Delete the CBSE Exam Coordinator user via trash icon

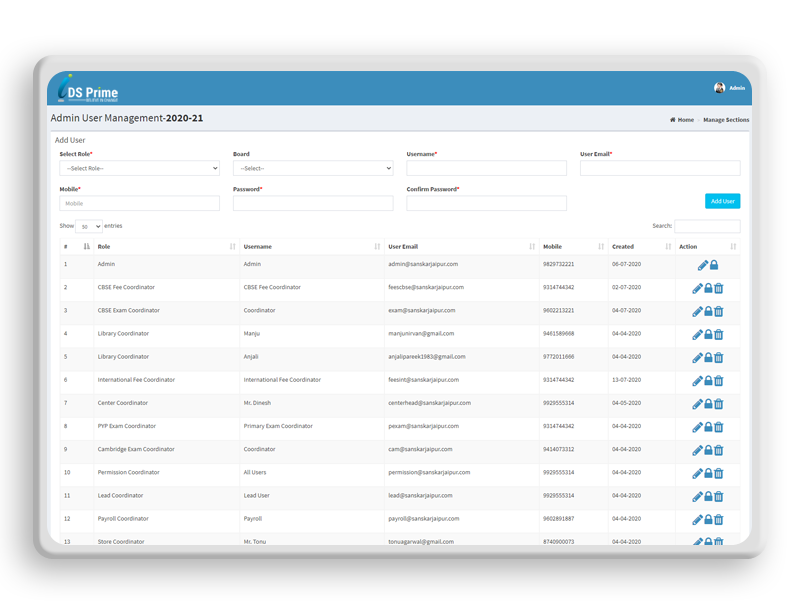tap(719, 311)
